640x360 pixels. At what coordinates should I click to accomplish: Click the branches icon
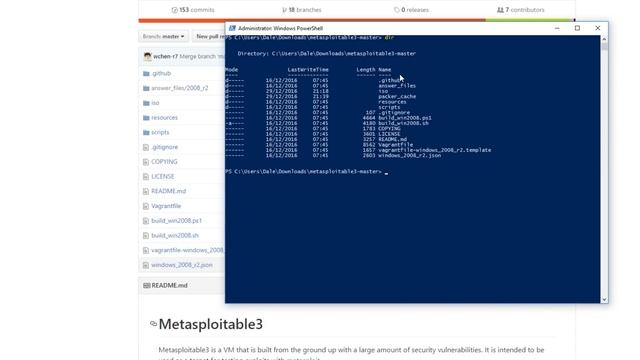tap(284, 10)
